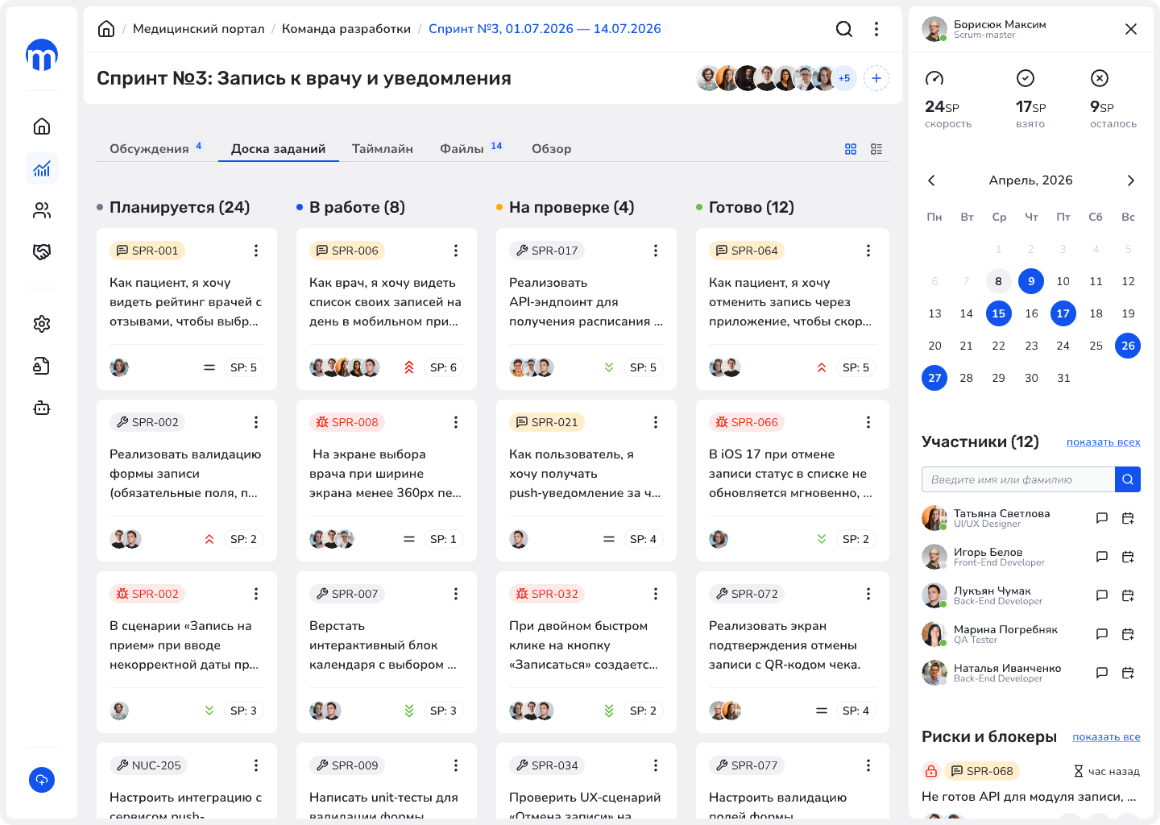This screenshot has width=1160, height=825.
Task: Open the SPR-017 card options menu
Action: (655, 251)
